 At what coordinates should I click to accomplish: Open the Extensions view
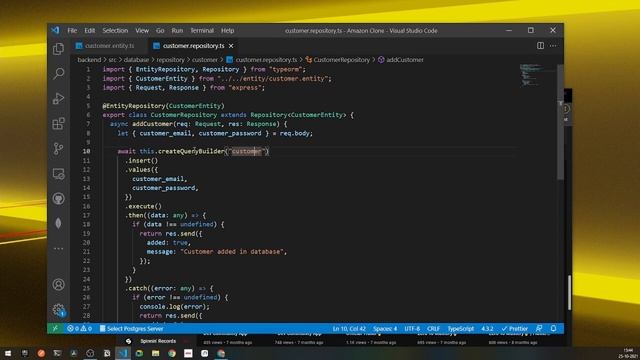click(x=58, y=123)
